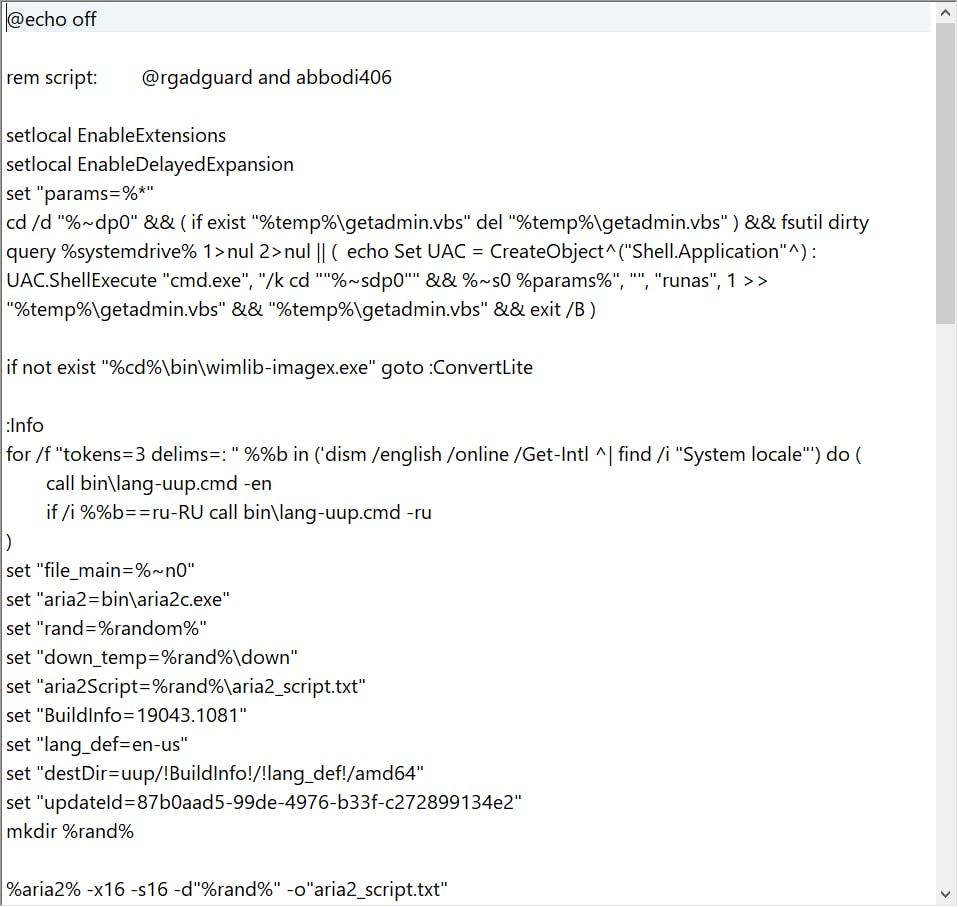Click the 'mkdir %rand%' line

coord(70,832)
